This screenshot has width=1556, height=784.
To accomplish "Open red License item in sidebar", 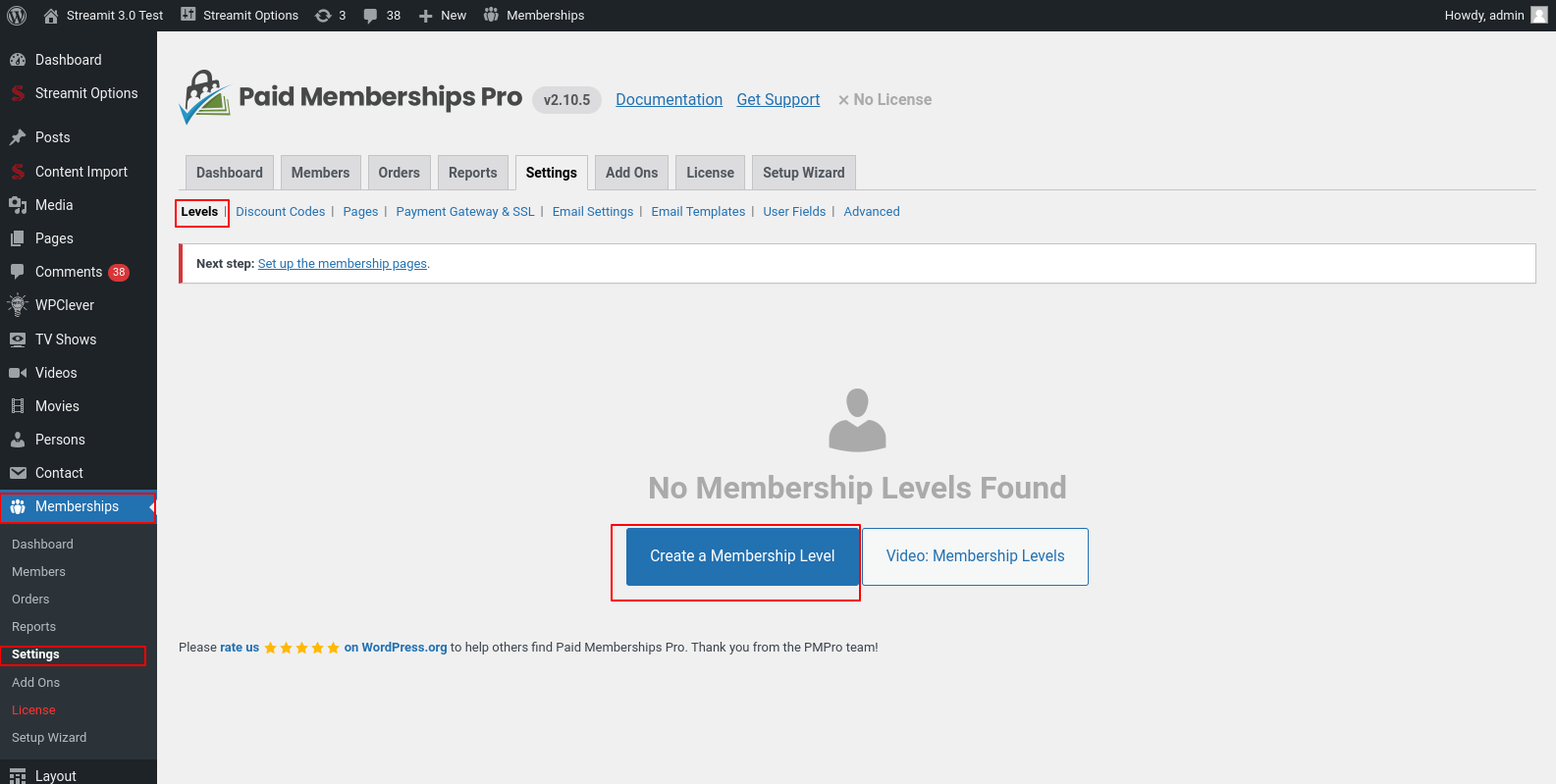I will [x=33, y=710].
